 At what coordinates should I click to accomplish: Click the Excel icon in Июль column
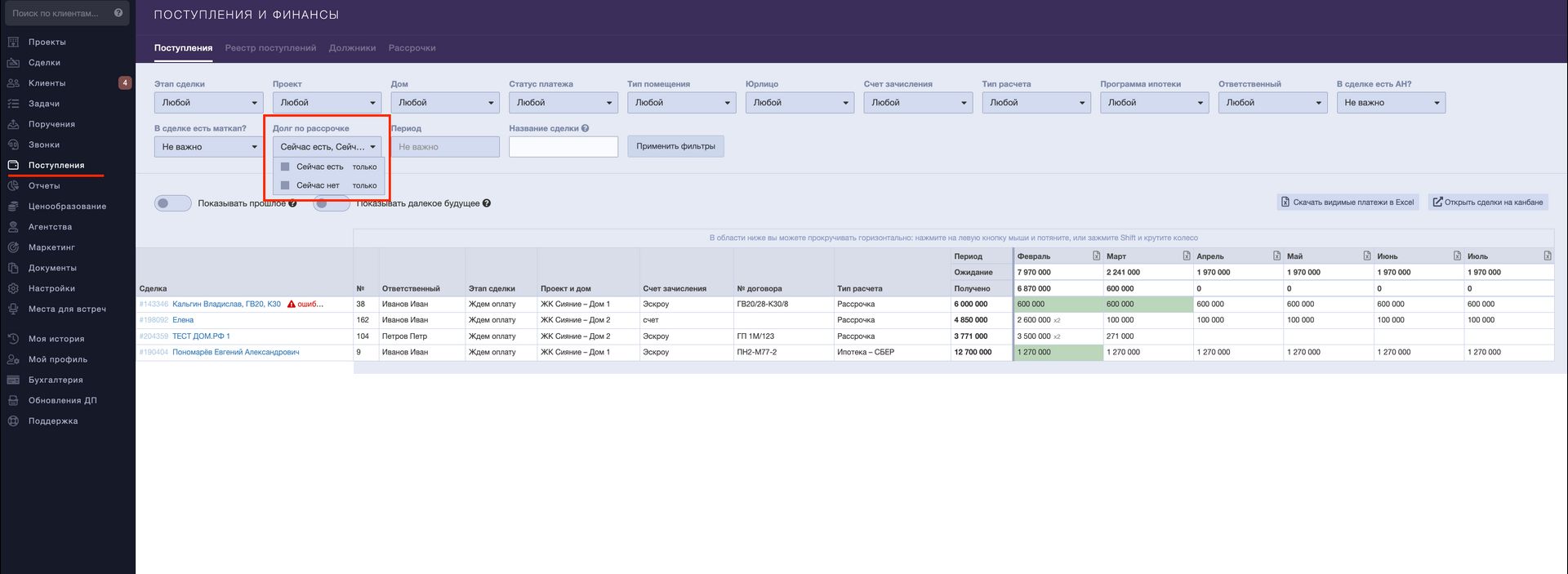pyautogui.click(x=1548, y=256)
